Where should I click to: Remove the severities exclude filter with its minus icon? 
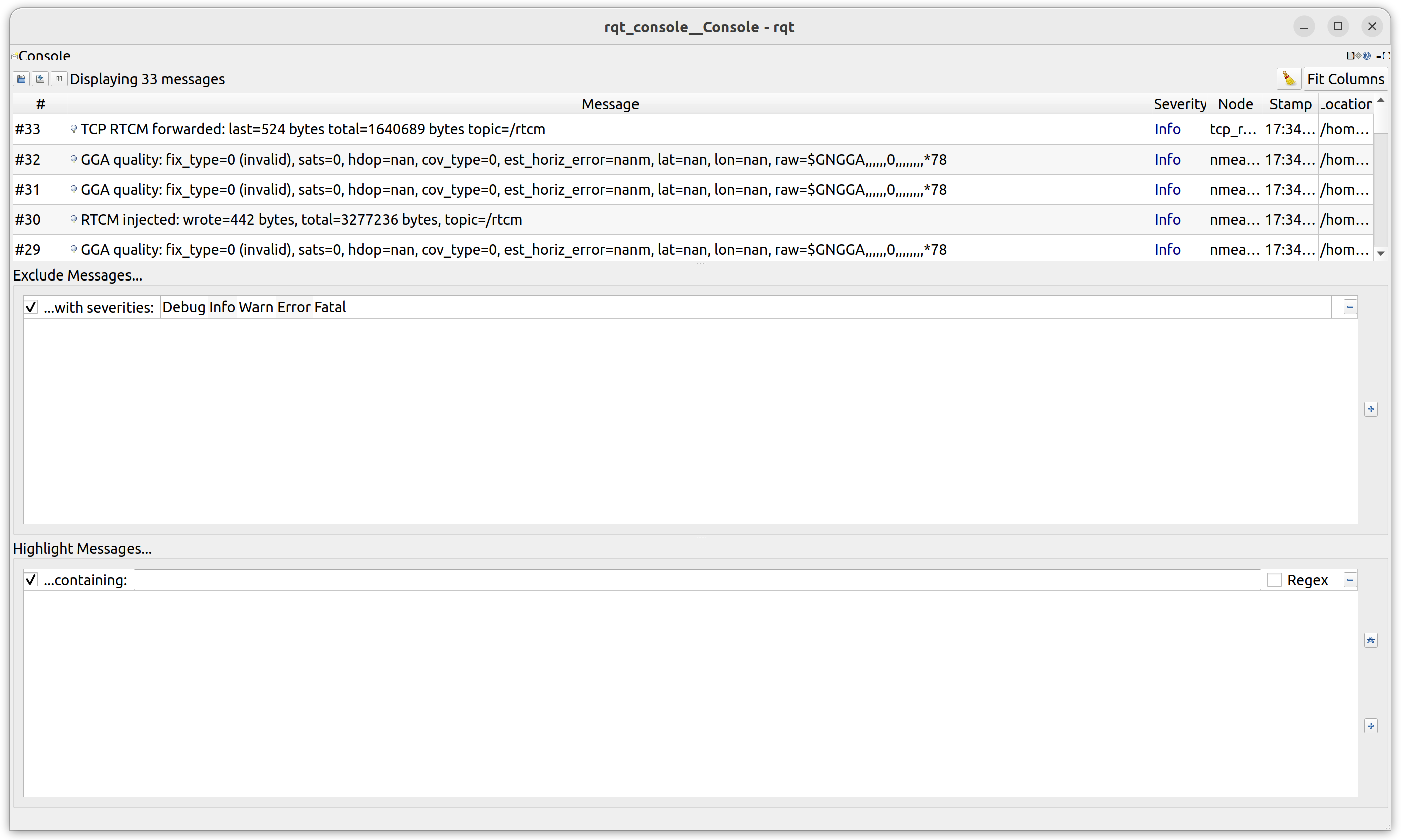(x=1350, y=307)
